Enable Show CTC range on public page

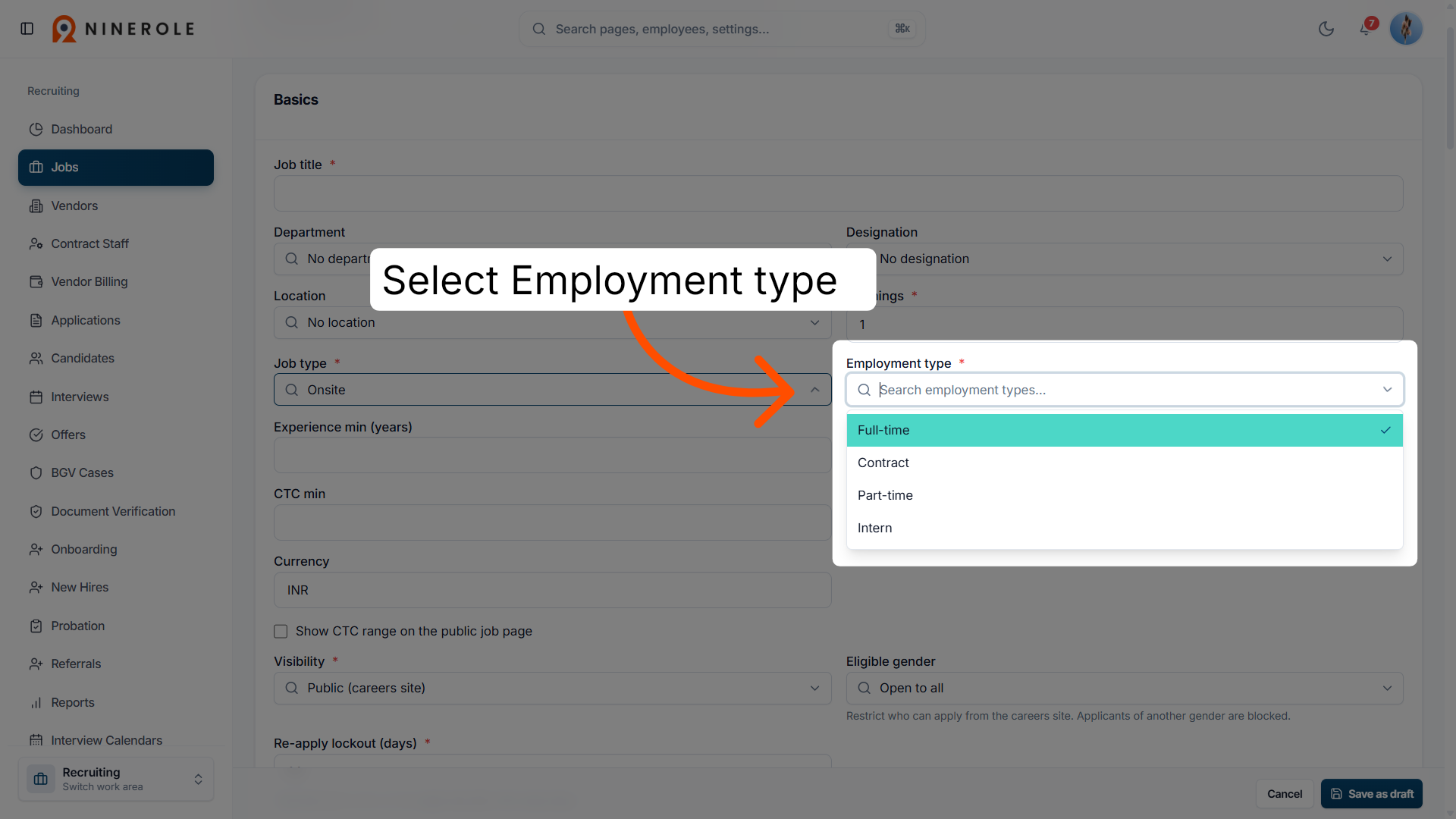click(281, 631)
